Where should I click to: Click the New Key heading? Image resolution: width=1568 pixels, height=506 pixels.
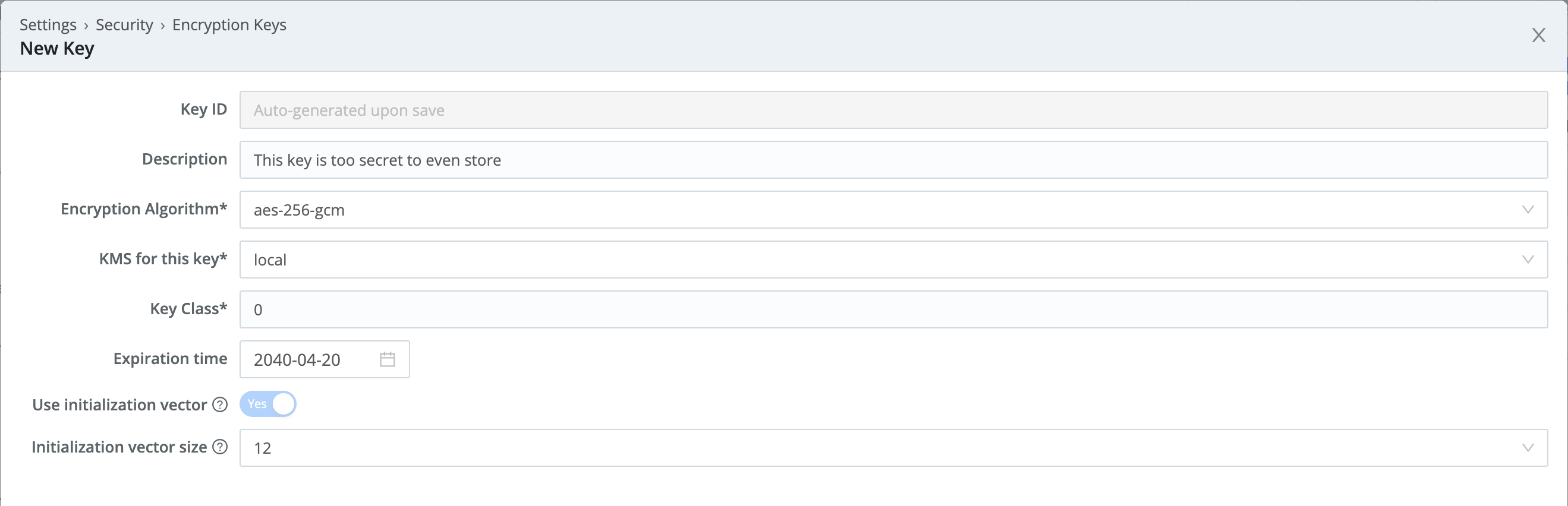[x=56, y=48]
